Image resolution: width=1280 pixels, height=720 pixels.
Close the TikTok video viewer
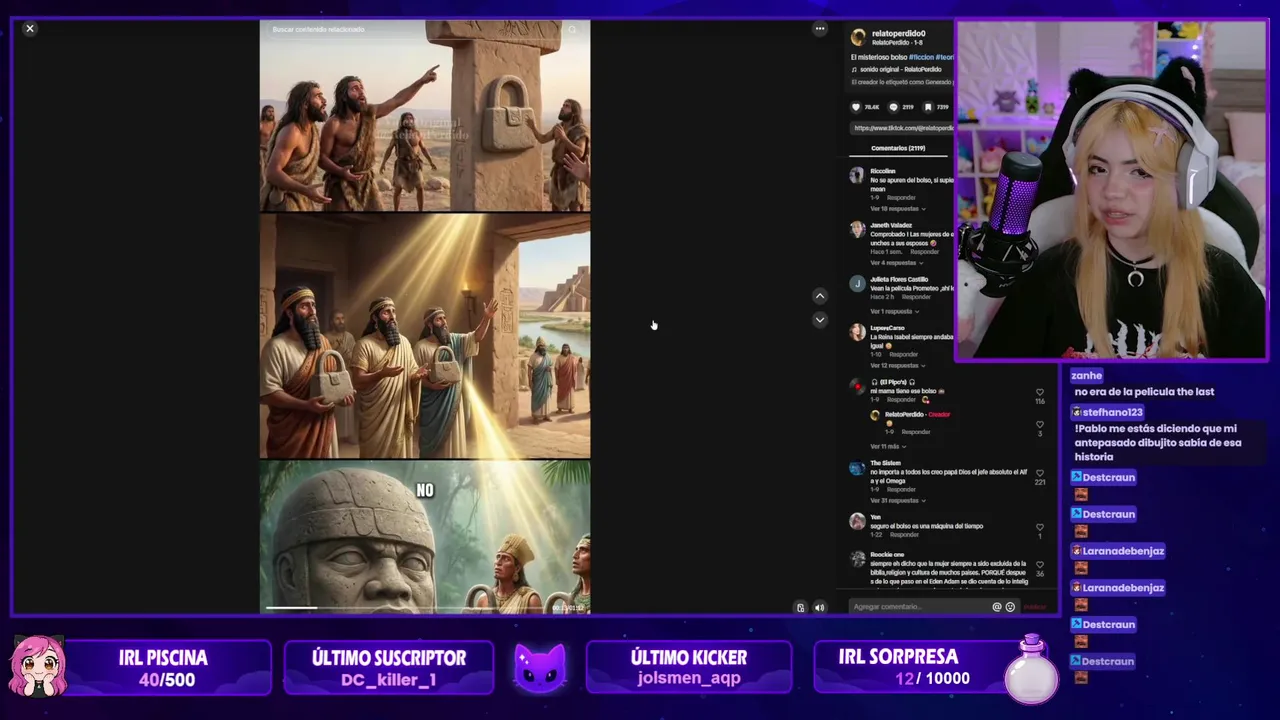30,29
